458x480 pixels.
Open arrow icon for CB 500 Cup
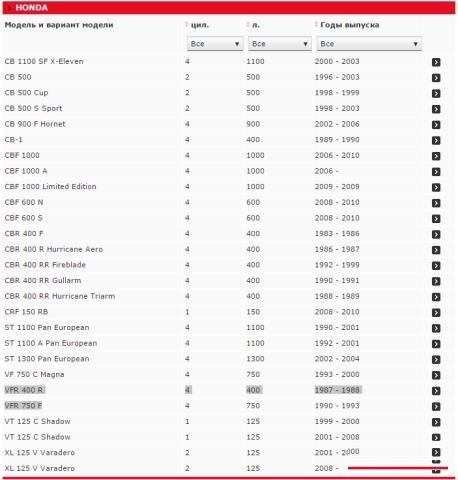click(x=436, y=93)
